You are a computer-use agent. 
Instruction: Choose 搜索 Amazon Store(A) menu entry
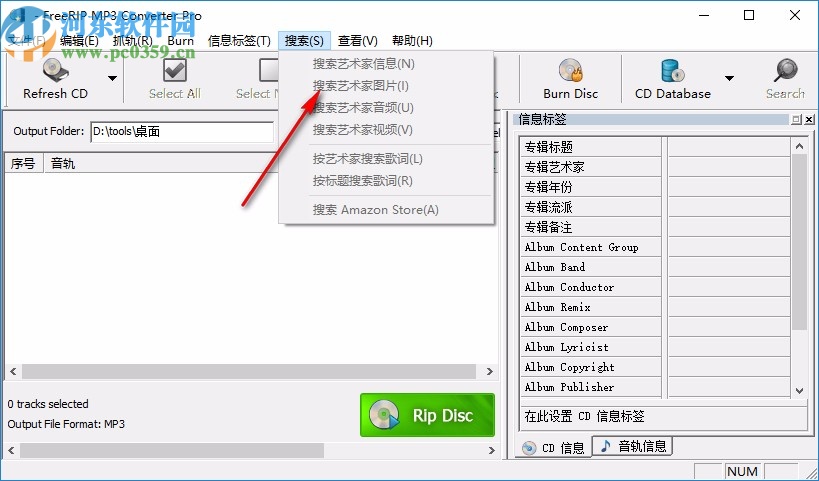(x=387, y=210)
